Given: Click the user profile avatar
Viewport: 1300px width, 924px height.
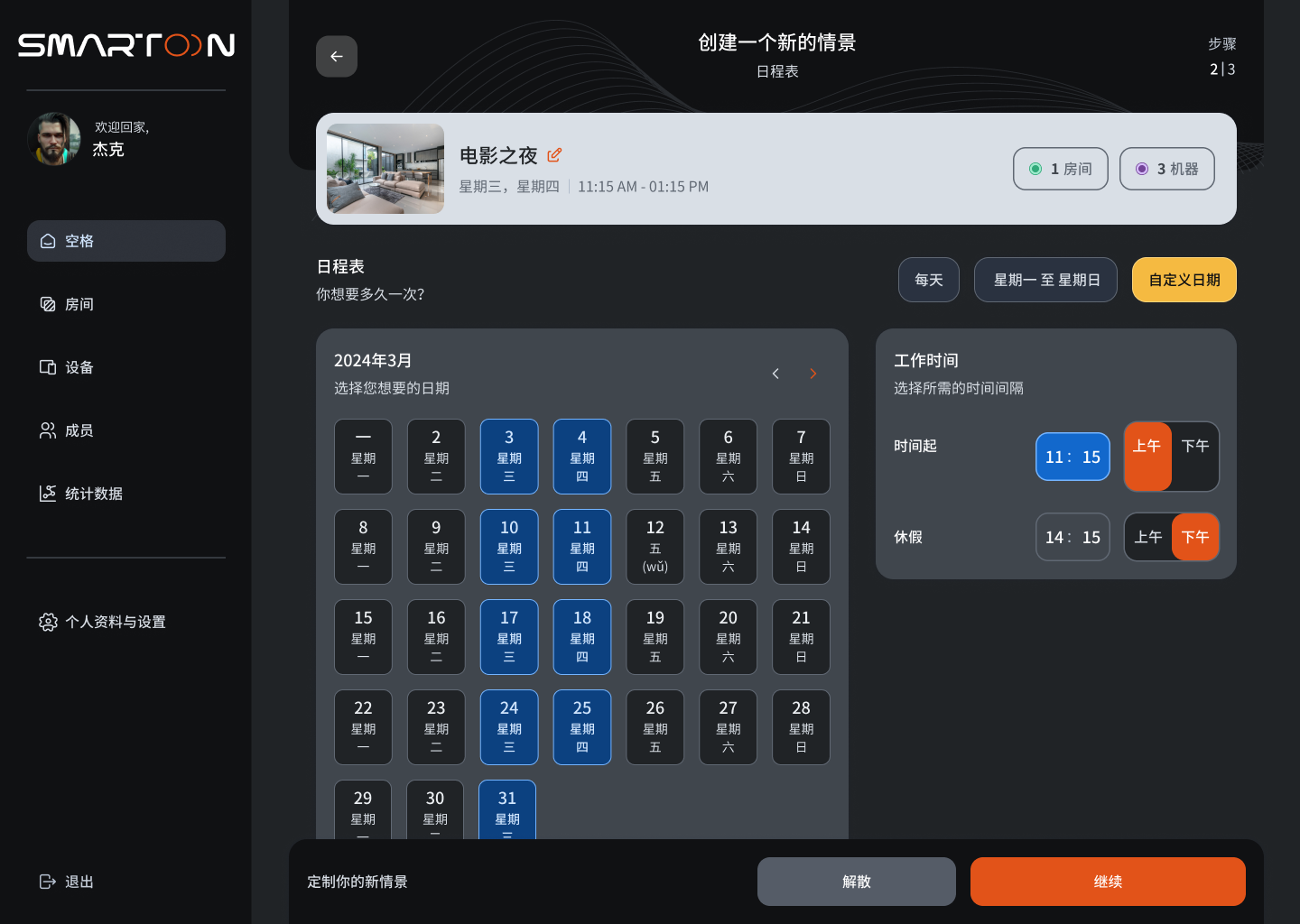Looking at the screenshot, I should coord(54,139).
